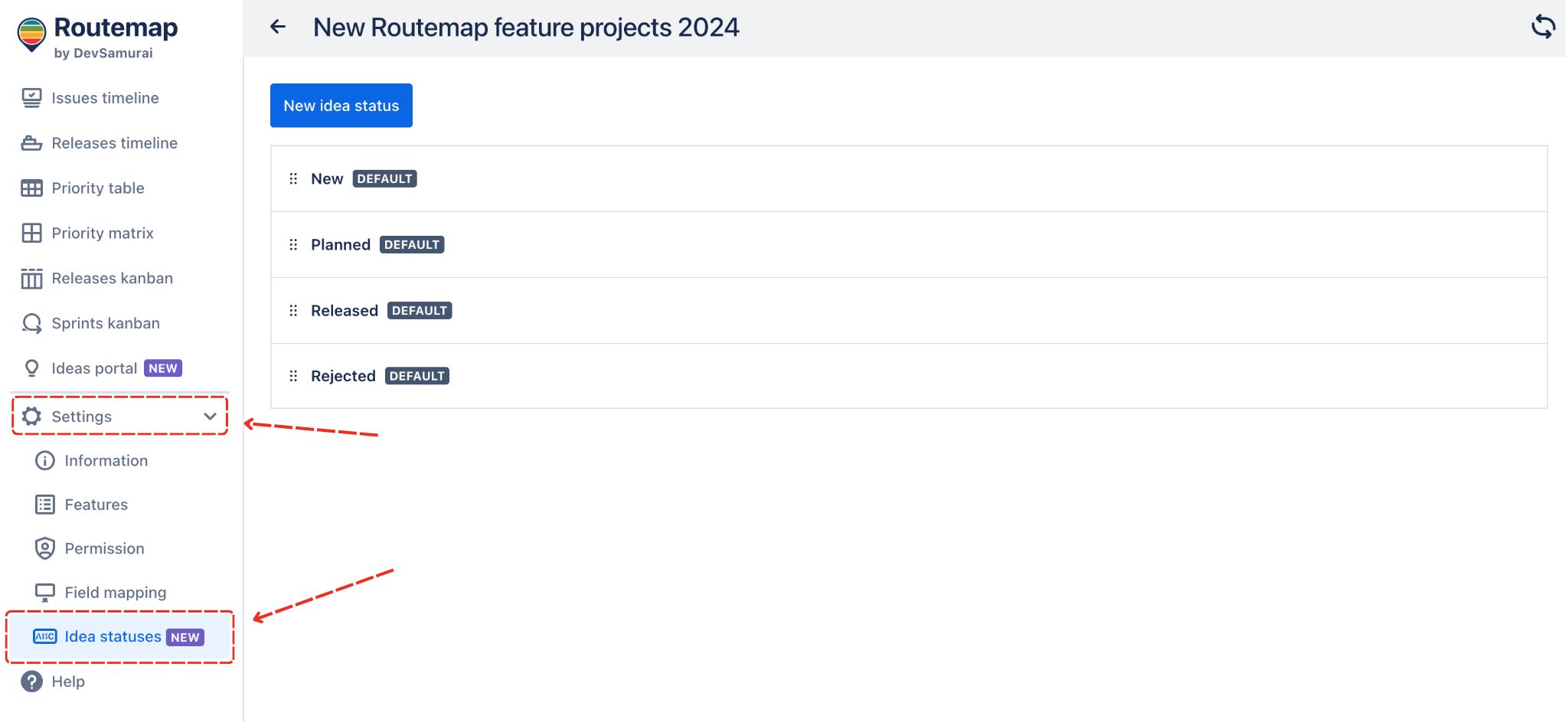The image size is (1568, 722).
Task: Open Idea statuses settings
Action: [112, 636]
